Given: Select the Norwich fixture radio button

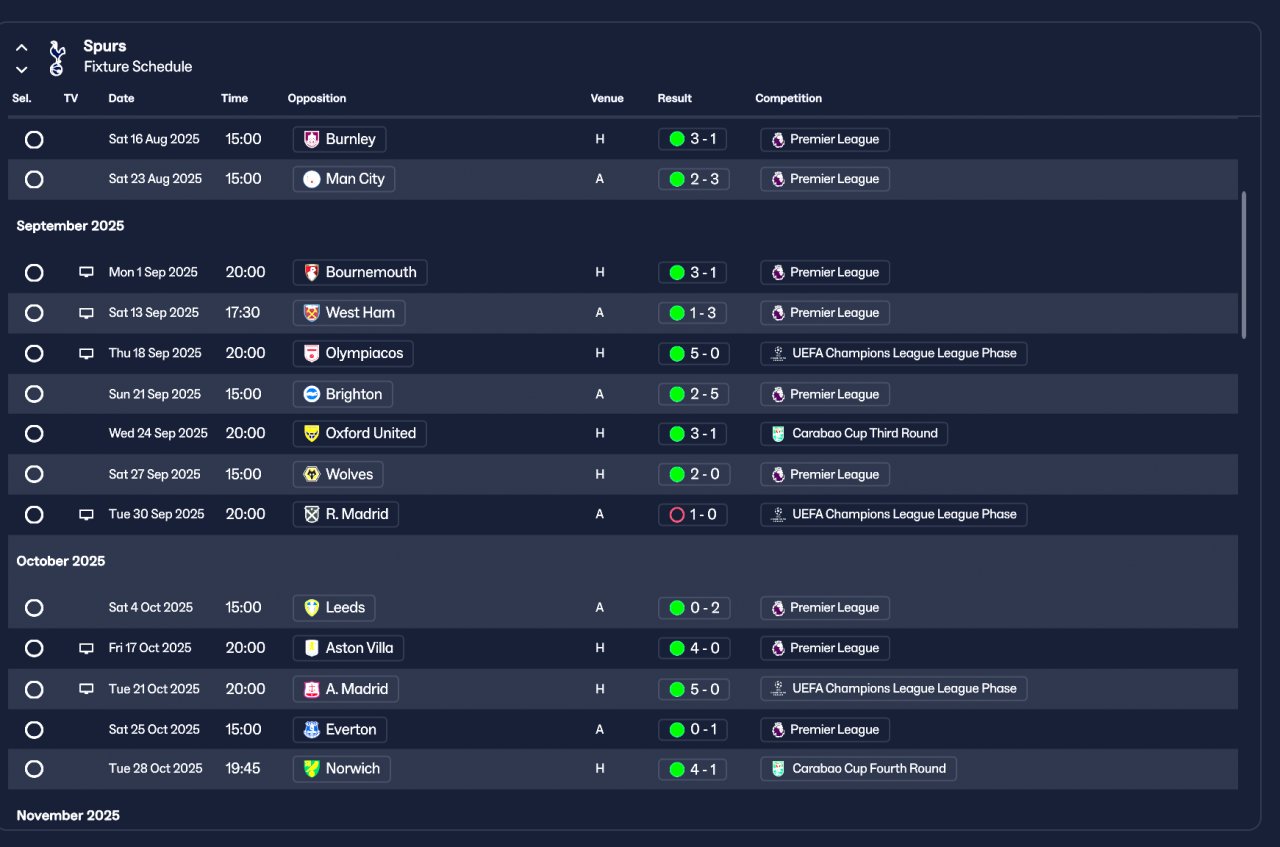Looking at the screenshot, I should pyautogui.click(x=34, y=769).
